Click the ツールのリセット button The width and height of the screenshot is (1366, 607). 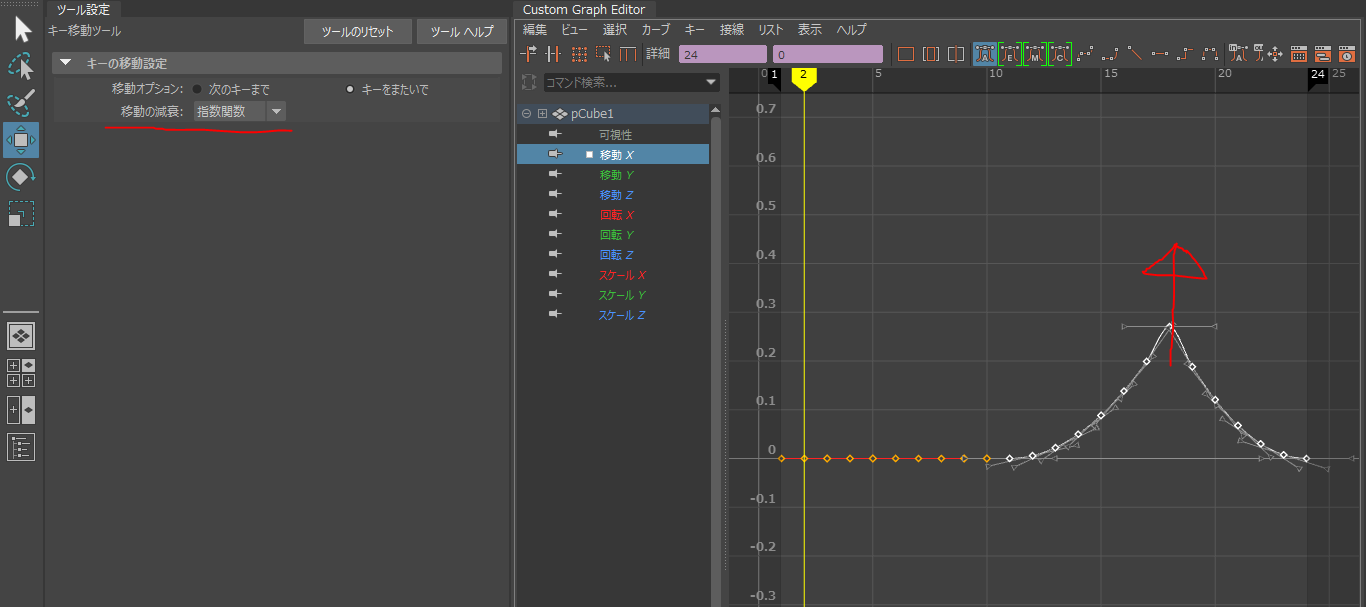click(357, 32)
